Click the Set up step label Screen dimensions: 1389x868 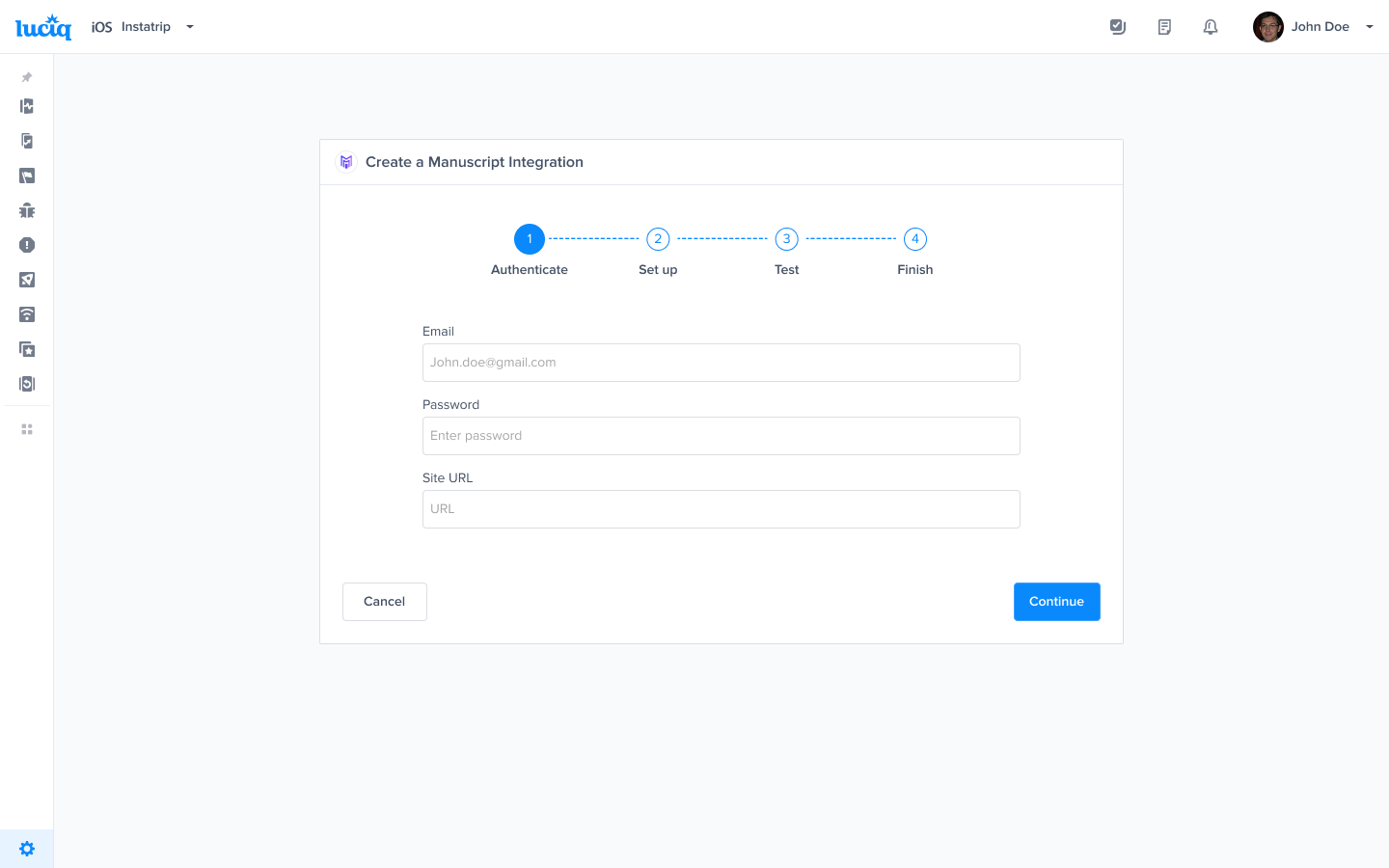pos(658,270)
